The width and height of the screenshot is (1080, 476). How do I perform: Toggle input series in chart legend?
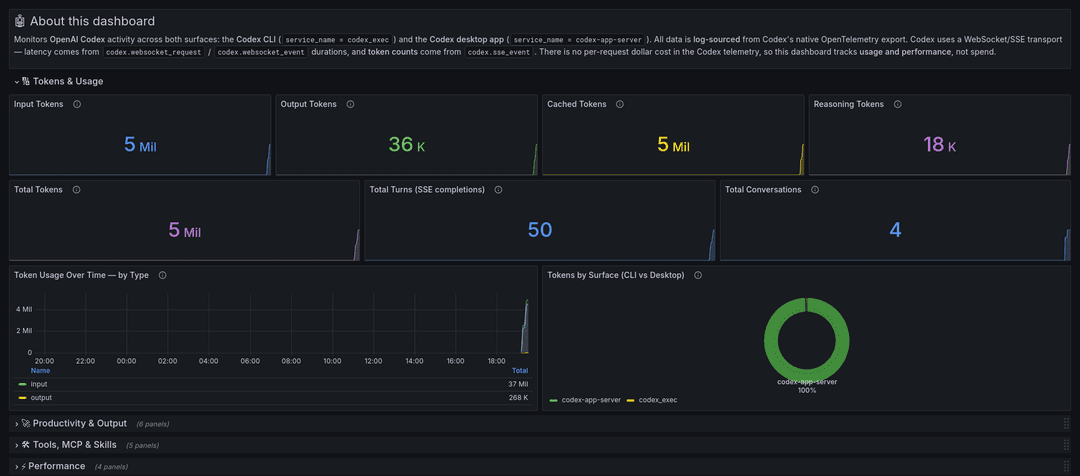(x=39, y=384)
